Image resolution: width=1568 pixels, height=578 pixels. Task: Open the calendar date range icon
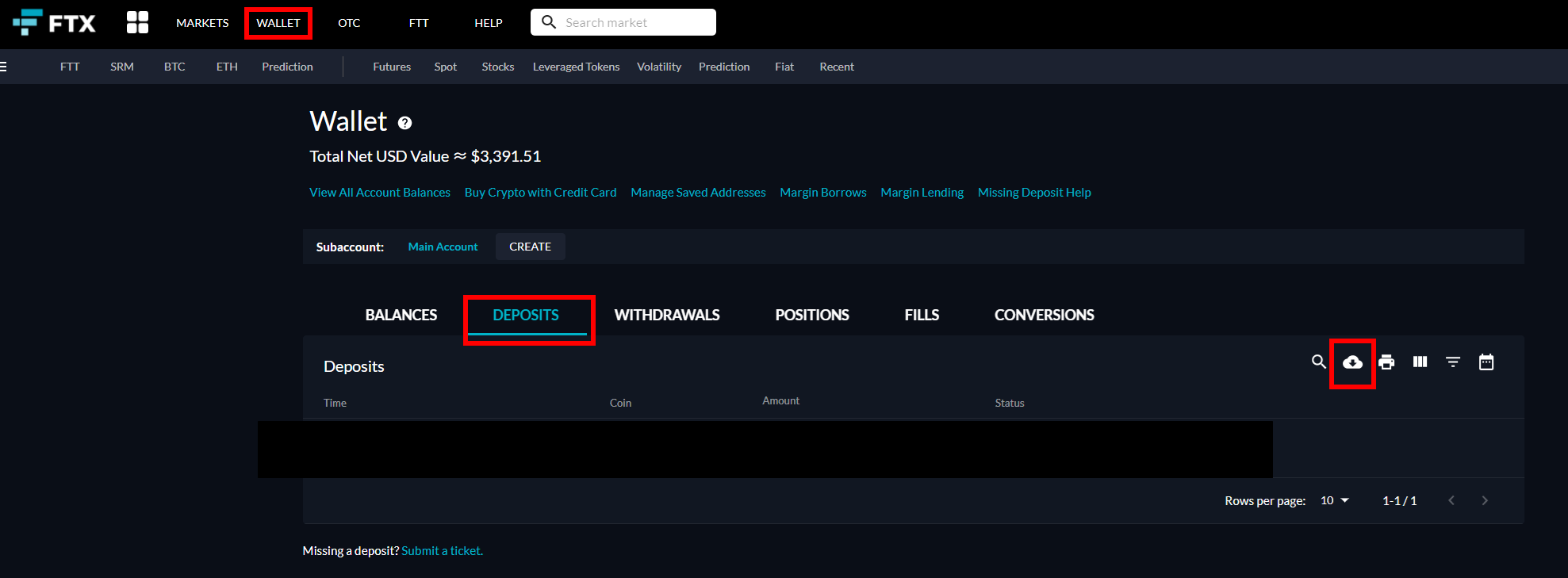coord(1486,362)
